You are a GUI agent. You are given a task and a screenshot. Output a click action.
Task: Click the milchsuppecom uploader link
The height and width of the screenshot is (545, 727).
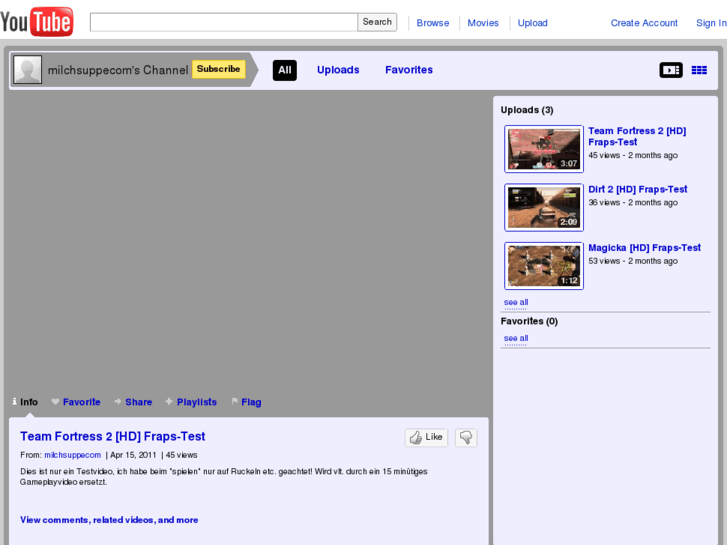tap(73, 455)
